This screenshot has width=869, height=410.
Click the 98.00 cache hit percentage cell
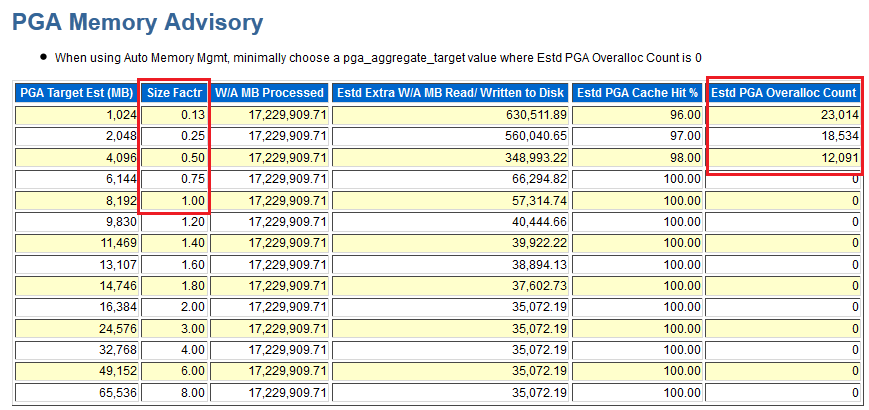pyautogui.click(x=637, y=158)
